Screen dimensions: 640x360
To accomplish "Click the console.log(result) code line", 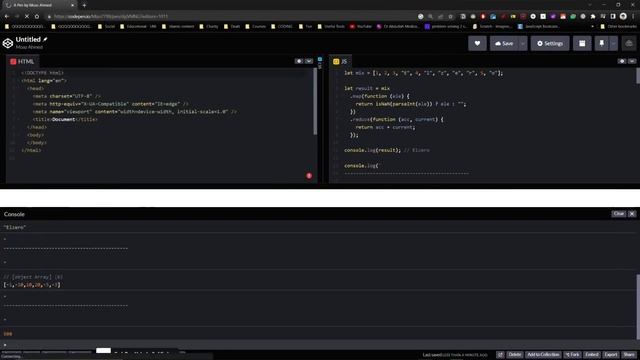I will click(x=372, y=150).
